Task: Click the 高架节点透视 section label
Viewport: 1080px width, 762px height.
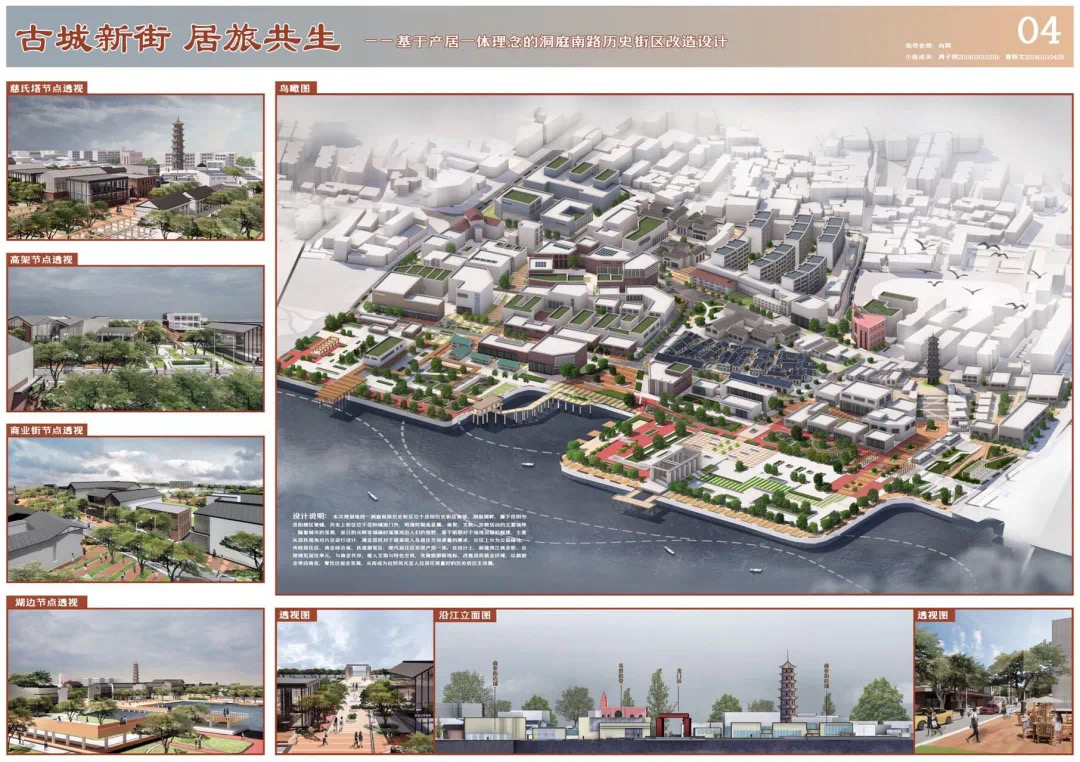Action: click(42, 259)
